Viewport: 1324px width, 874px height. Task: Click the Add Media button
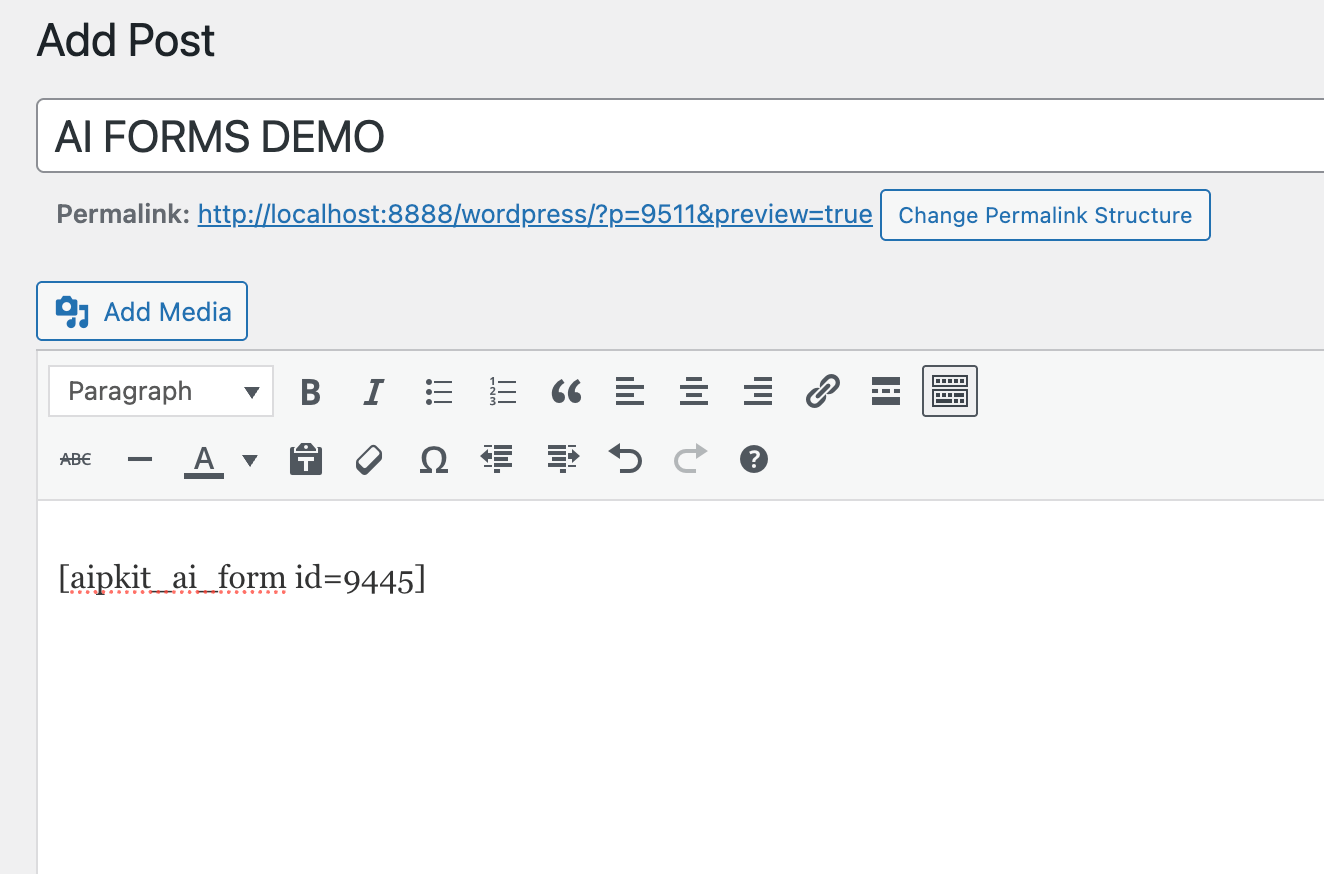(x=142, y=312)
